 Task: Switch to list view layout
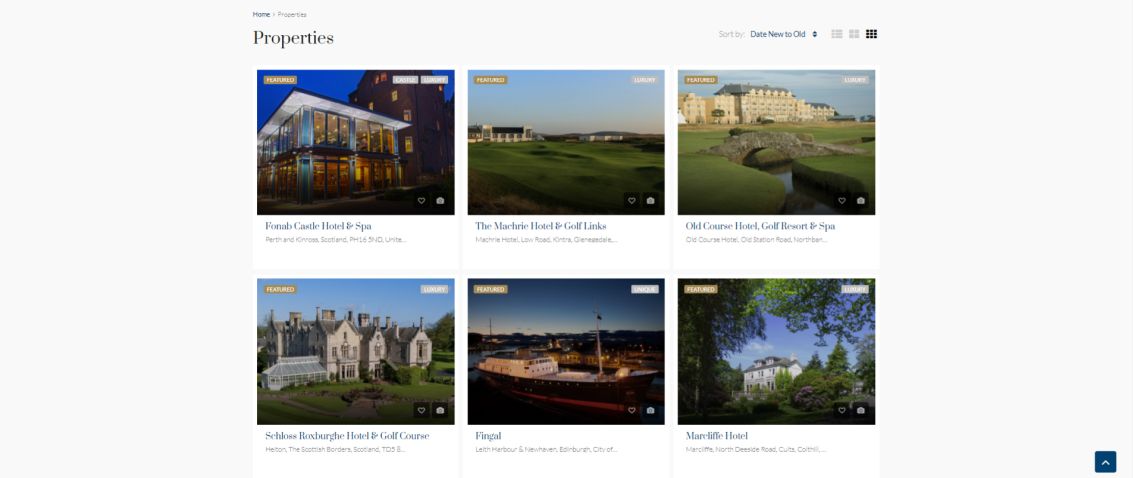(837, 34)
